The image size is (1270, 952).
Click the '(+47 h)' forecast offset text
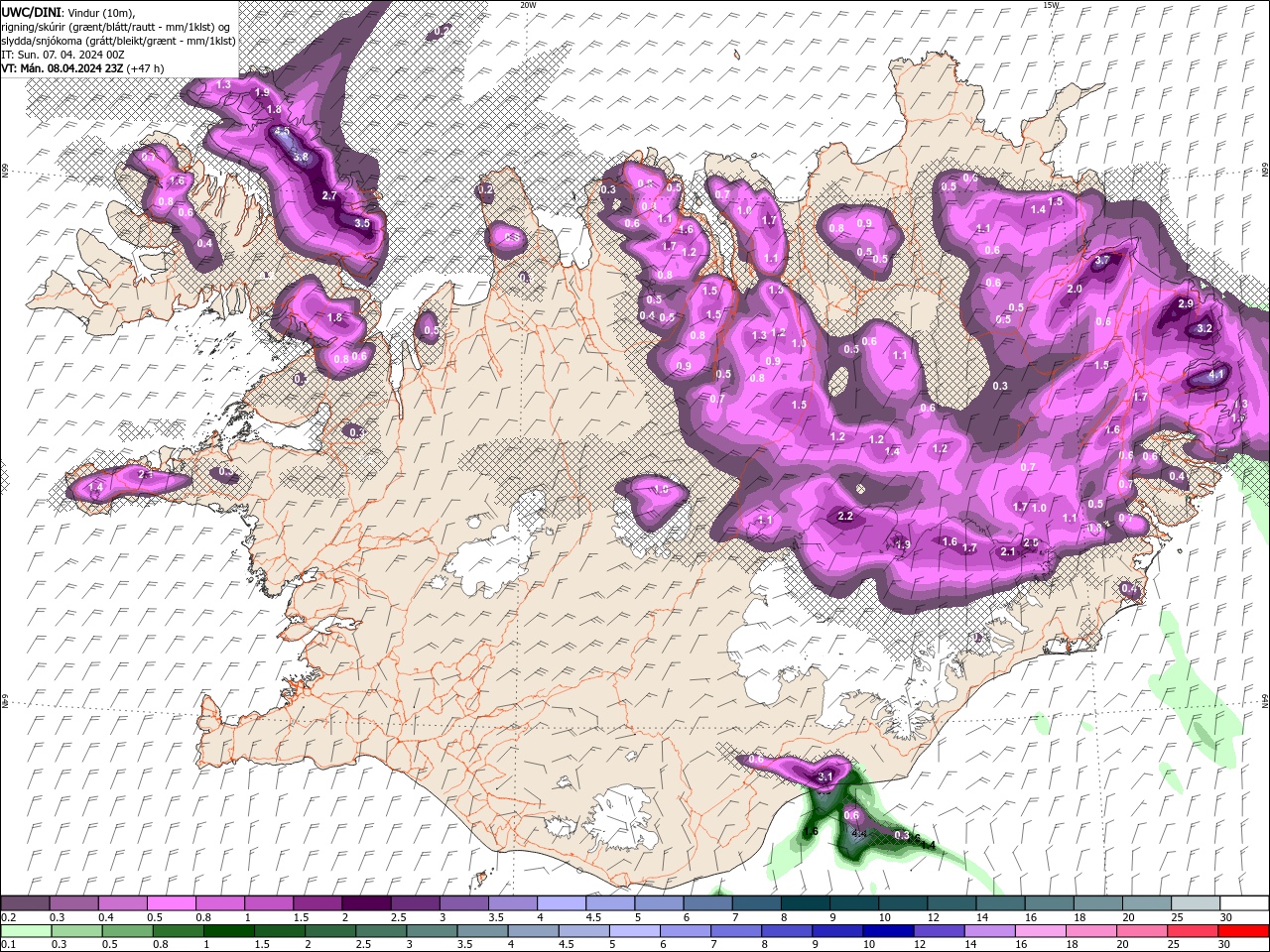(x=146, y=68)
